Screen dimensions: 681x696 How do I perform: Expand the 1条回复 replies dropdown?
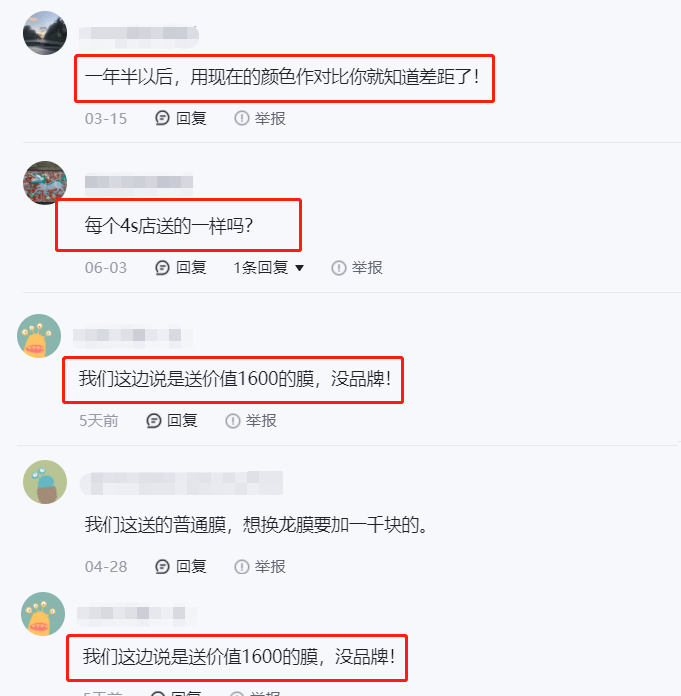tap(269, 268)
